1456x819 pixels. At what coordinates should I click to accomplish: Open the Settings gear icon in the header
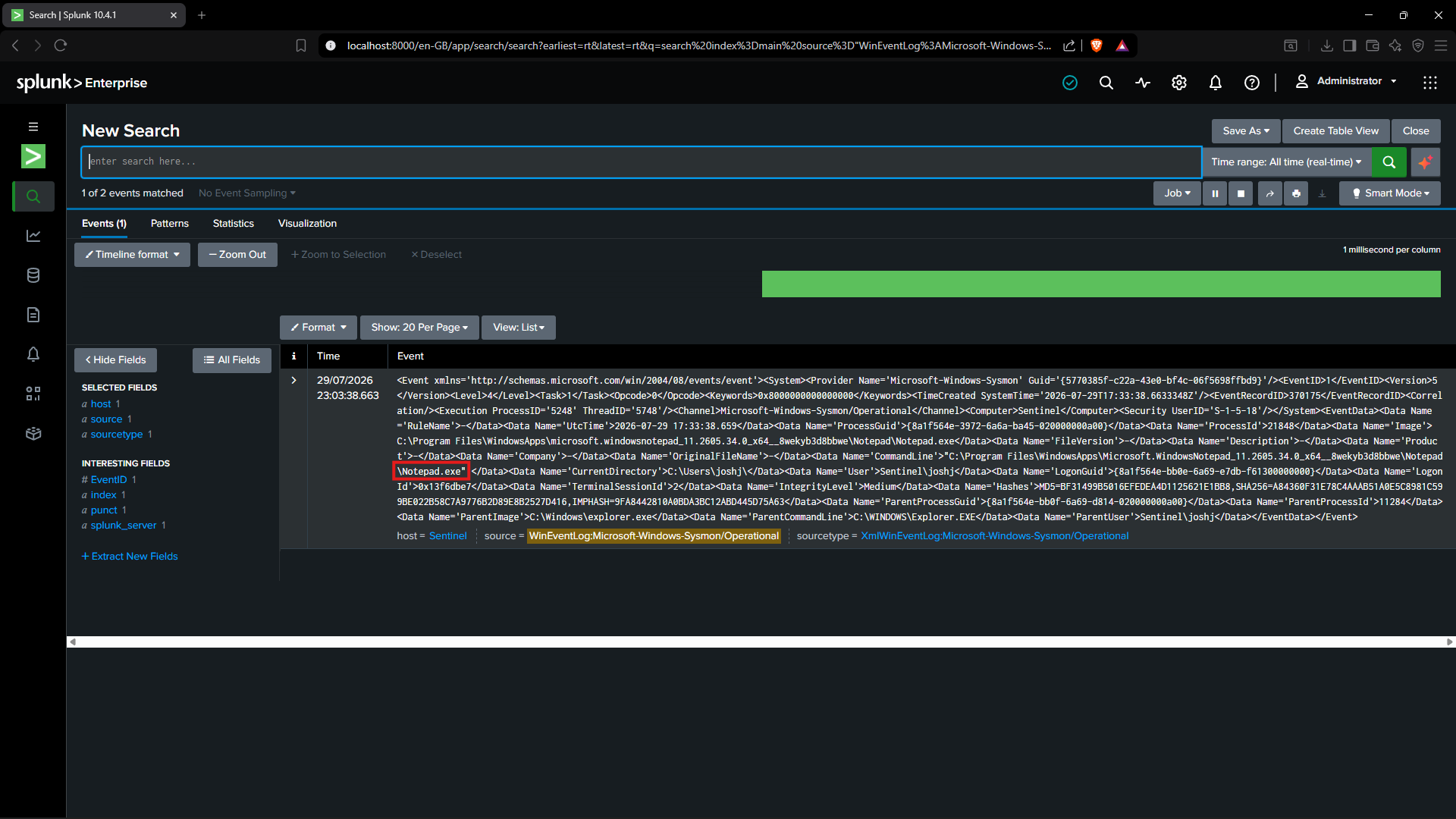pyautogui.click(x=1179, y=83)
